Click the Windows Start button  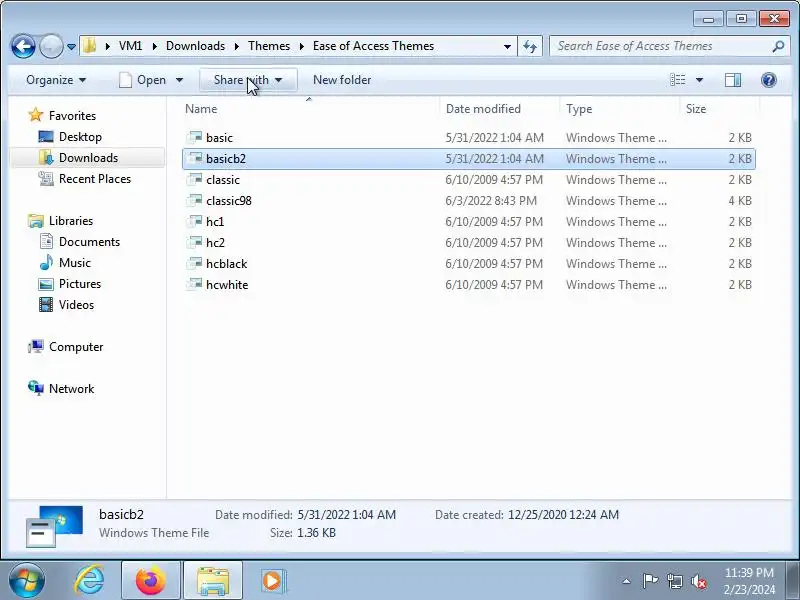(x=27, y=581)
